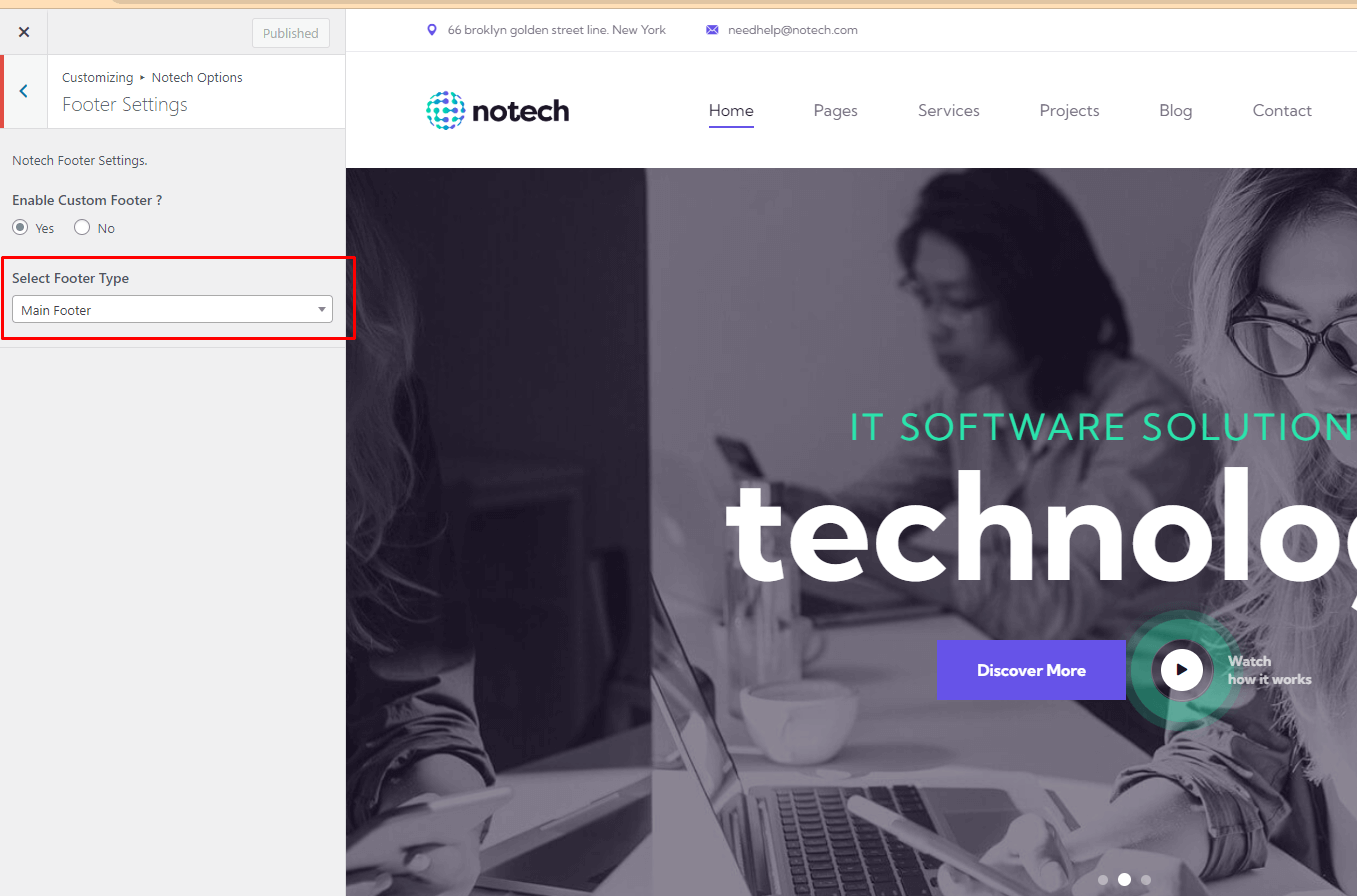Click the Main Footer dropdown arrow
Image resolution: width=1357 pixels, height=896 pixels.
coord(322,310)
